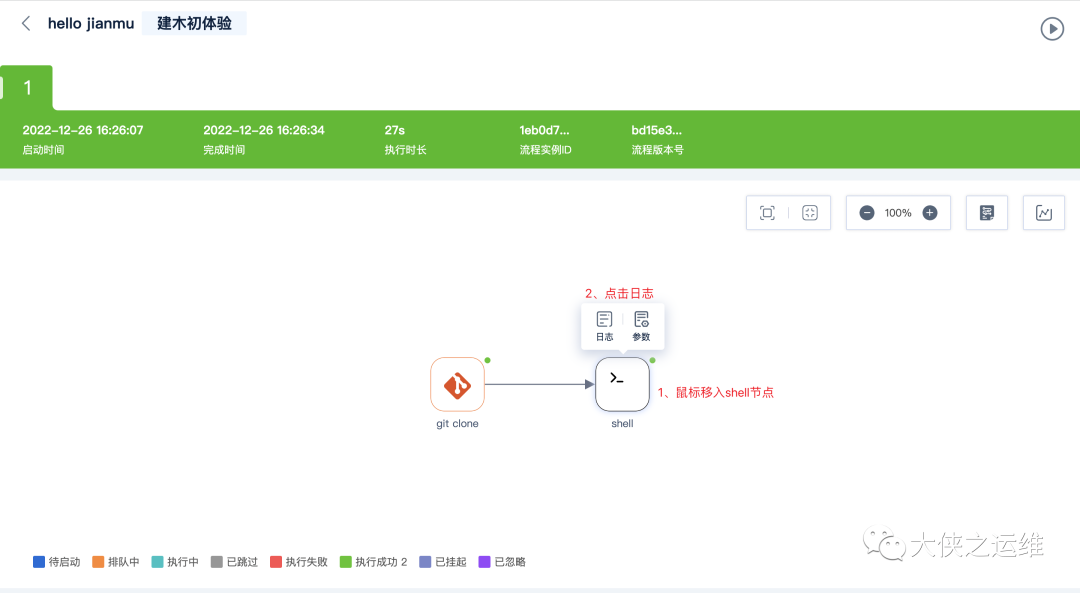Click the 执行中 teal legend swatch

[157, 562]
